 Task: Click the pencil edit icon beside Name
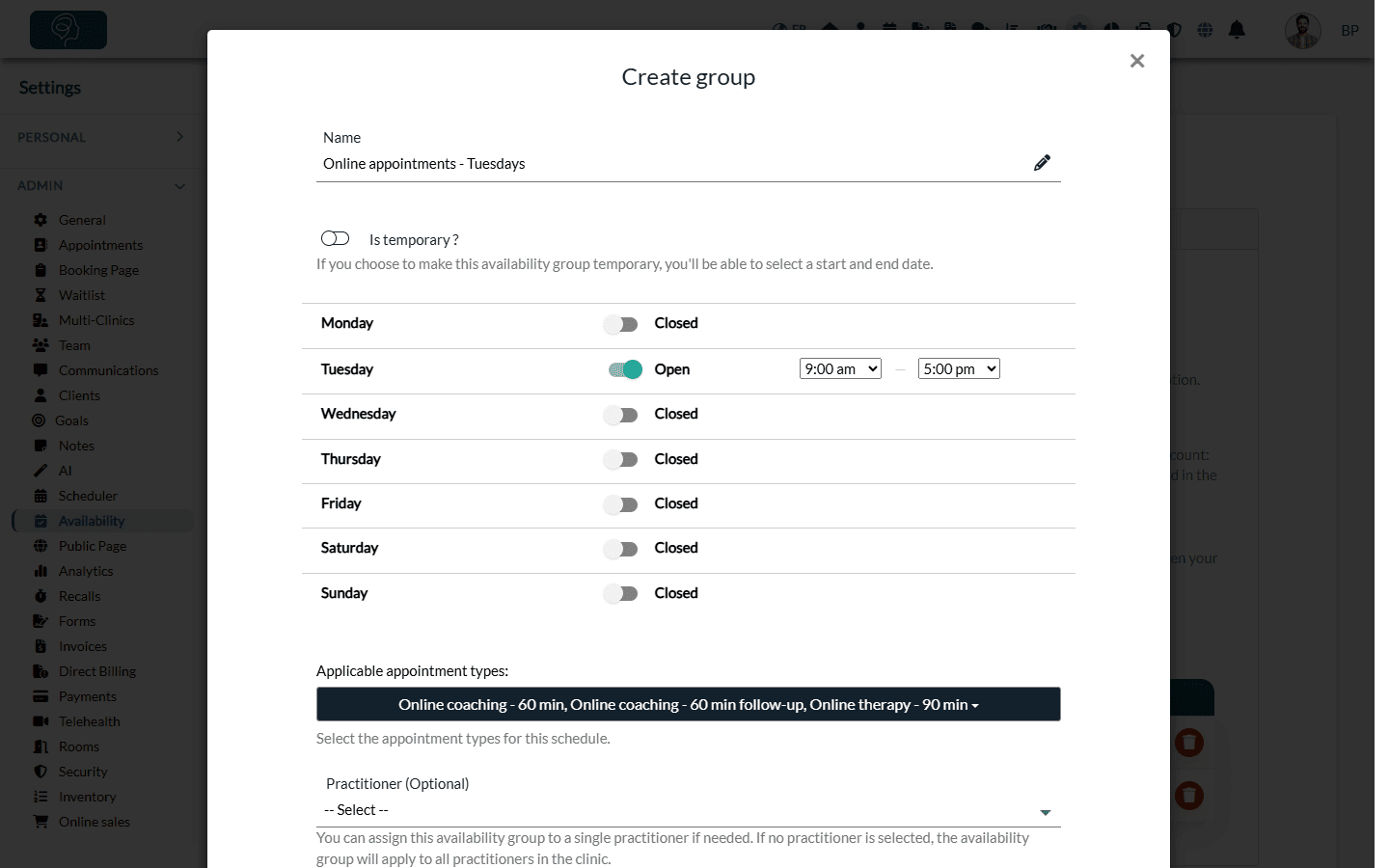(1042, 163)
